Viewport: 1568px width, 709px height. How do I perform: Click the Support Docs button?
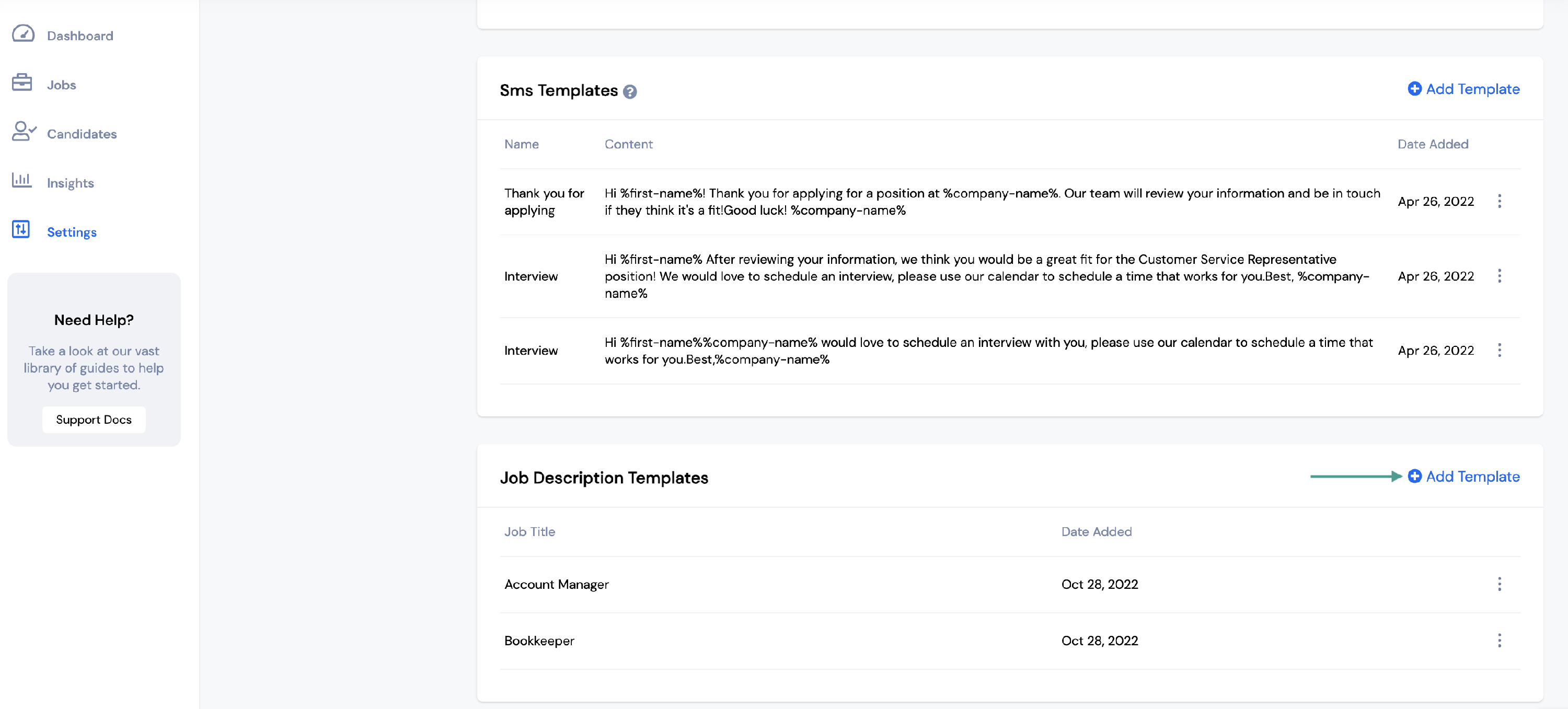(94, 420)
